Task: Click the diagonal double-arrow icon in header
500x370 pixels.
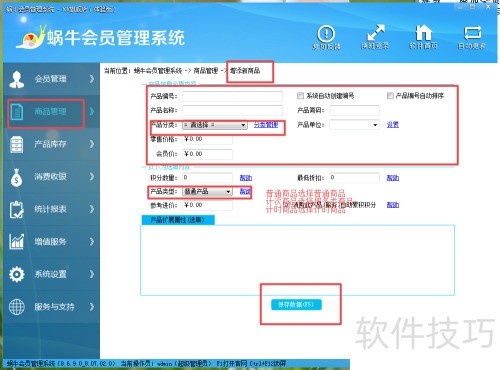Action: (375, 33)
